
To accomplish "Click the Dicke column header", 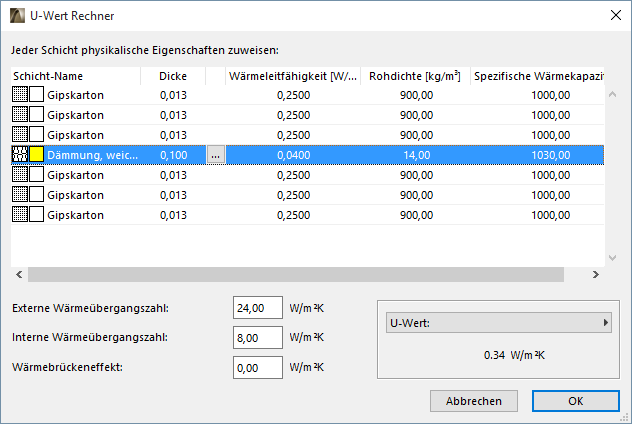I will click(173, 76).
